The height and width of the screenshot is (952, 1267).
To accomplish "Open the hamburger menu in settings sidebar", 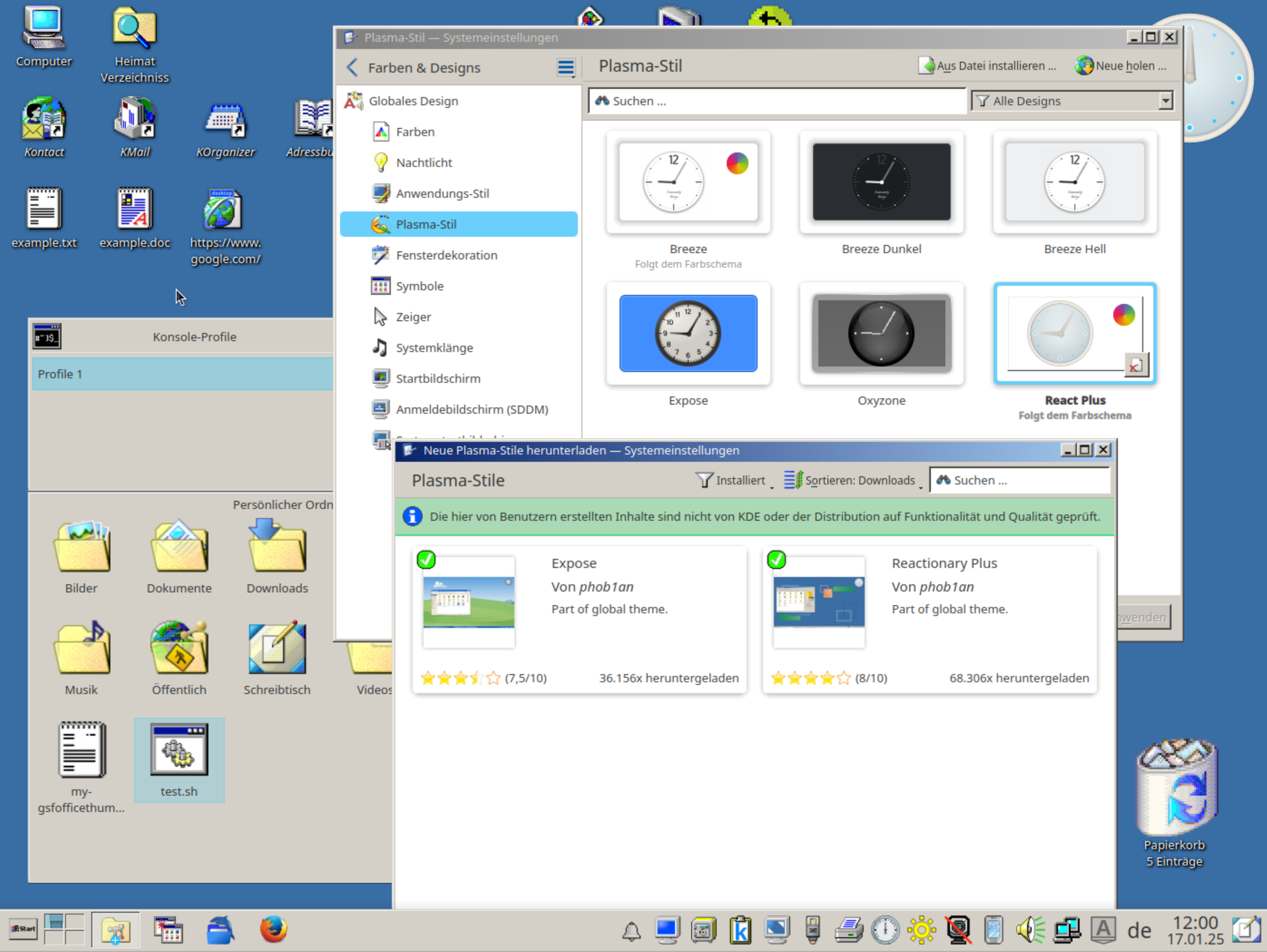I will pos(566,68).
